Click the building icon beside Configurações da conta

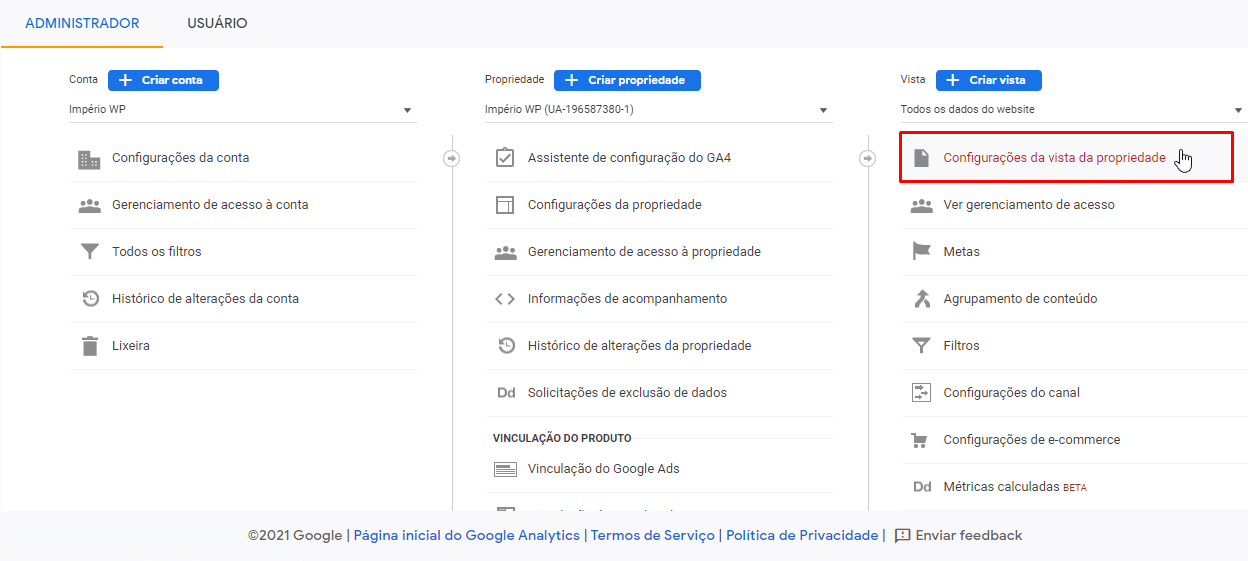click(90, 159)
